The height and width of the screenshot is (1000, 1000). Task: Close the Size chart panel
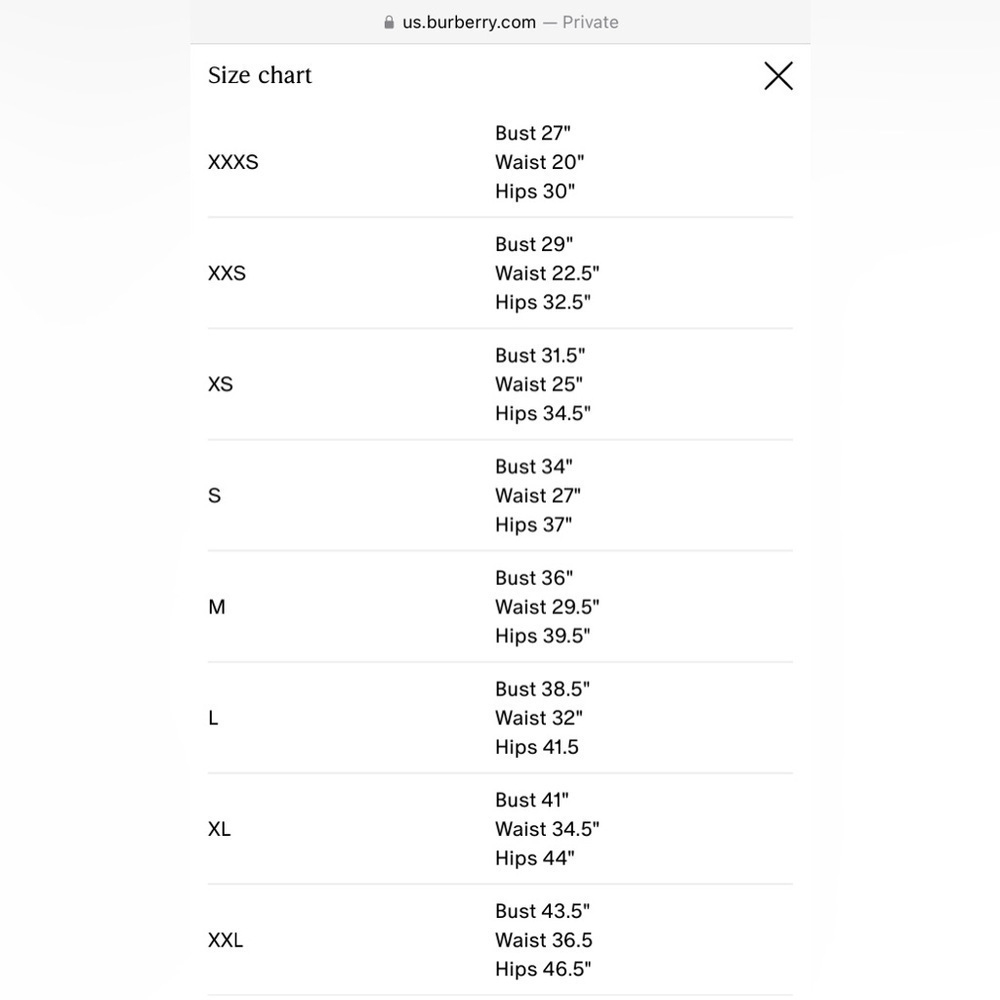[778, 76]
